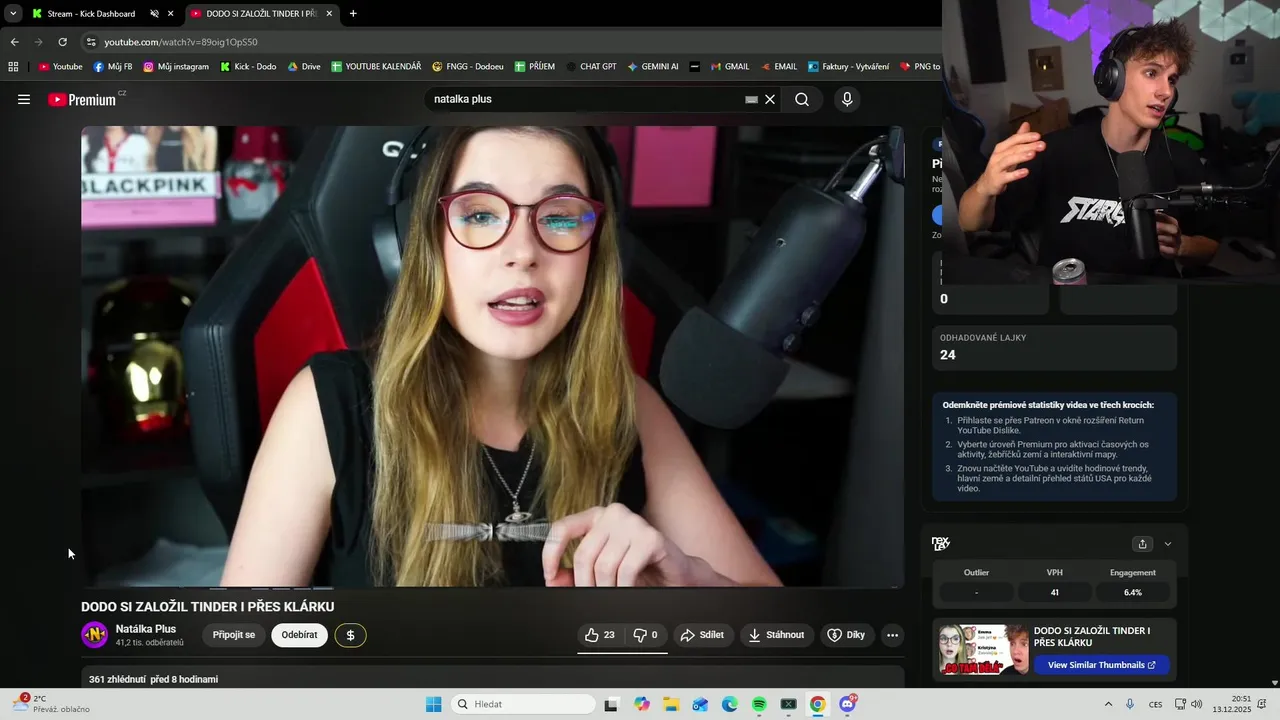Viewport: 1280px width, 720px height.
Task: Open the FNGG - Dodoeu bookmark
Action: 468,67
